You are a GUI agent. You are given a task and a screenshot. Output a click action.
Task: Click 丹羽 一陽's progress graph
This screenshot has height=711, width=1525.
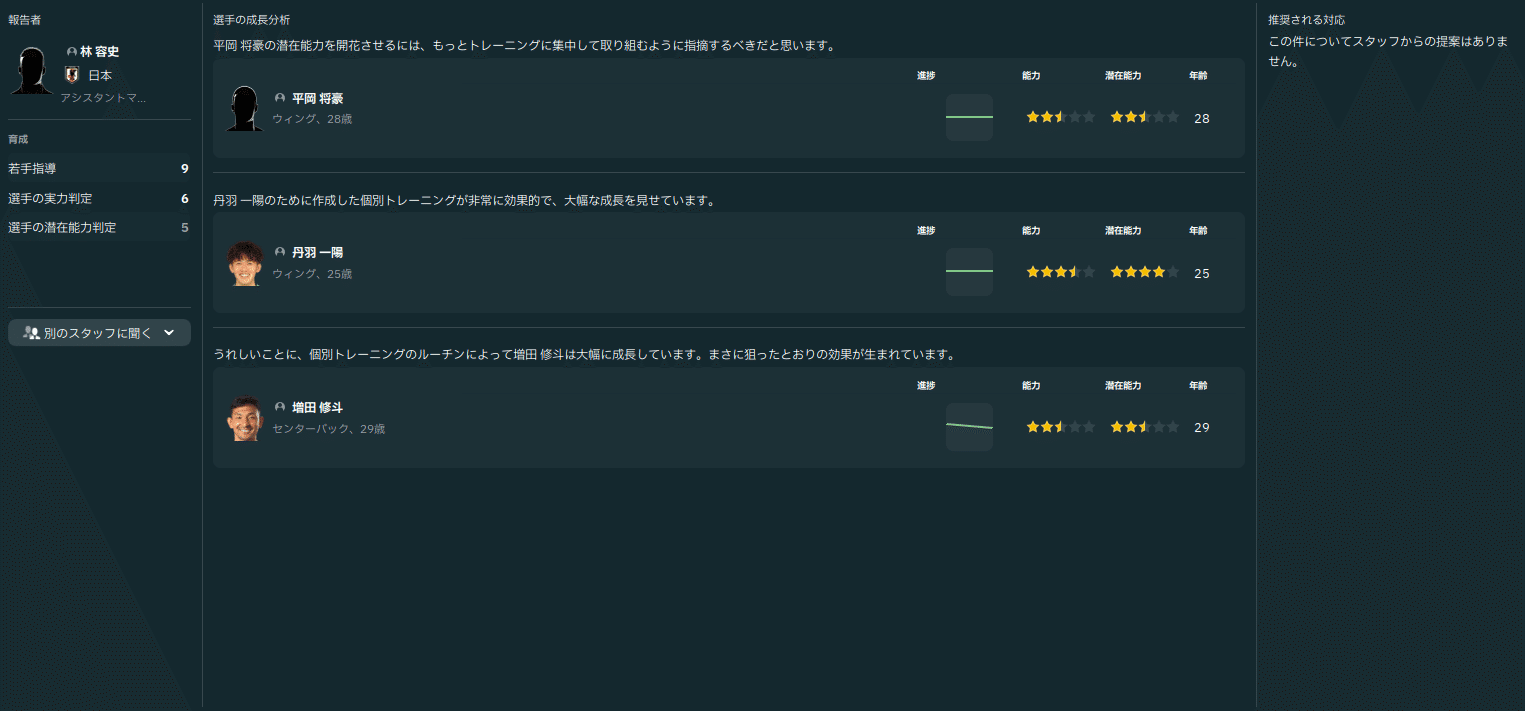coord(969,272)
